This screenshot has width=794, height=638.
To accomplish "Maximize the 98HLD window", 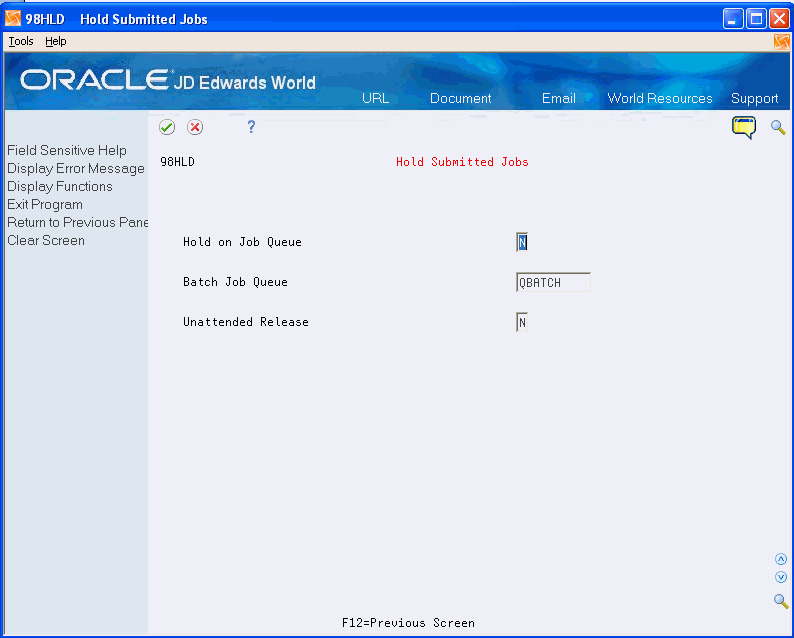I will pyautogui.click(x=756, y=19).
